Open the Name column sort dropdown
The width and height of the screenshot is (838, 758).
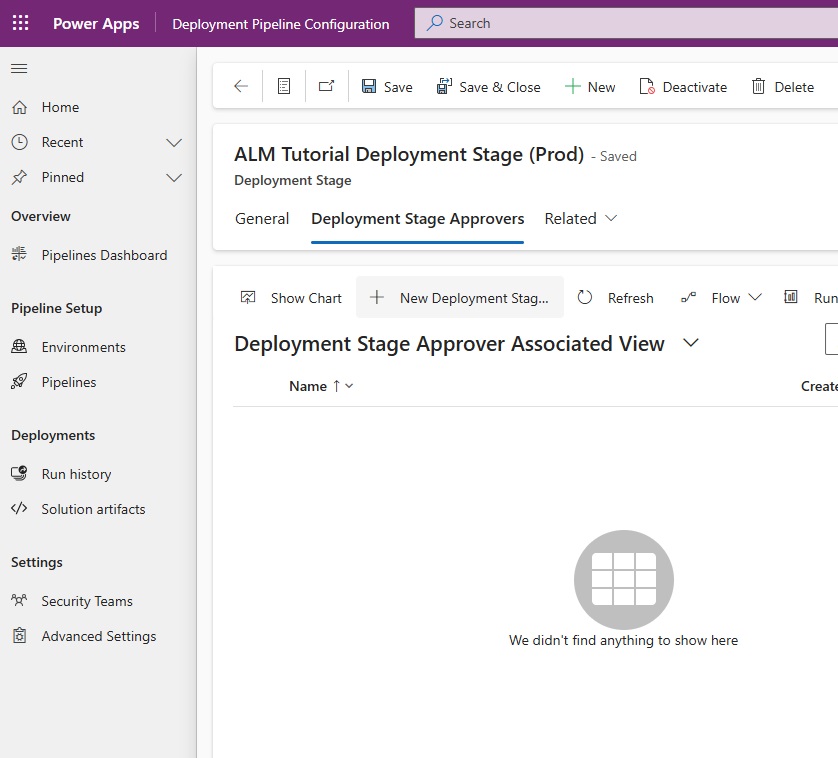pos(349,386)
